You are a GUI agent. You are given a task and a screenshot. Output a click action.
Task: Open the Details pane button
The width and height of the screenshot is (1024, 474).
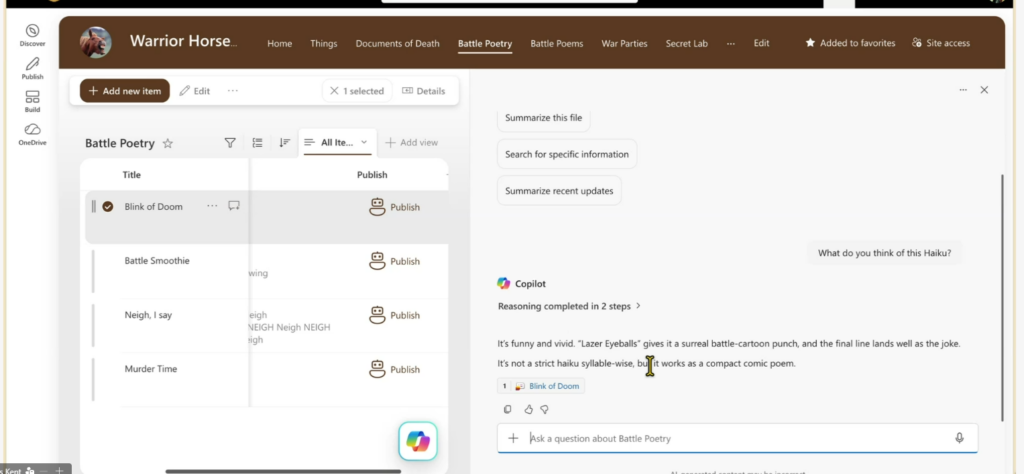[x=423, y=91]
